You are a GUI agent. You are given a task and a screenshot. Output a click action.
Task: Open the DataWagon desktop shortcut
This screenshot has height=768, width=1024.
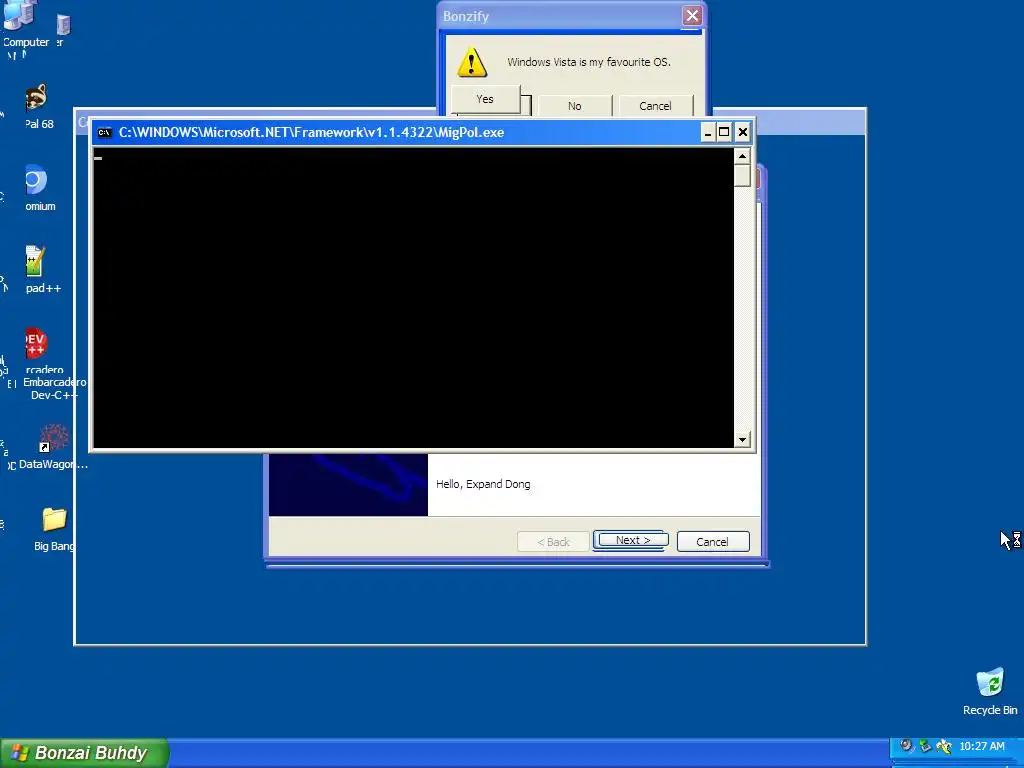tap(52, 447)
